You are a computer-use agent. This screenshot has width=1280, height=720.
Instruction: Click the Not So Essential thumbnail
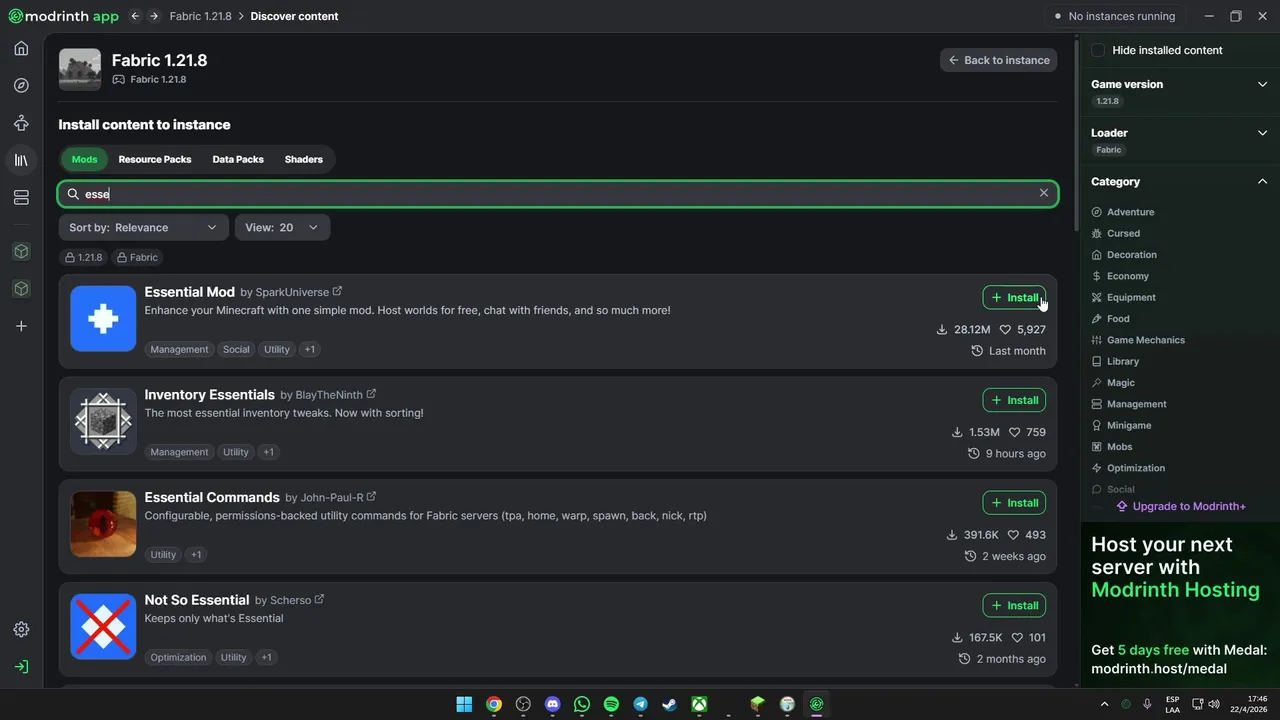coord(103,626)
